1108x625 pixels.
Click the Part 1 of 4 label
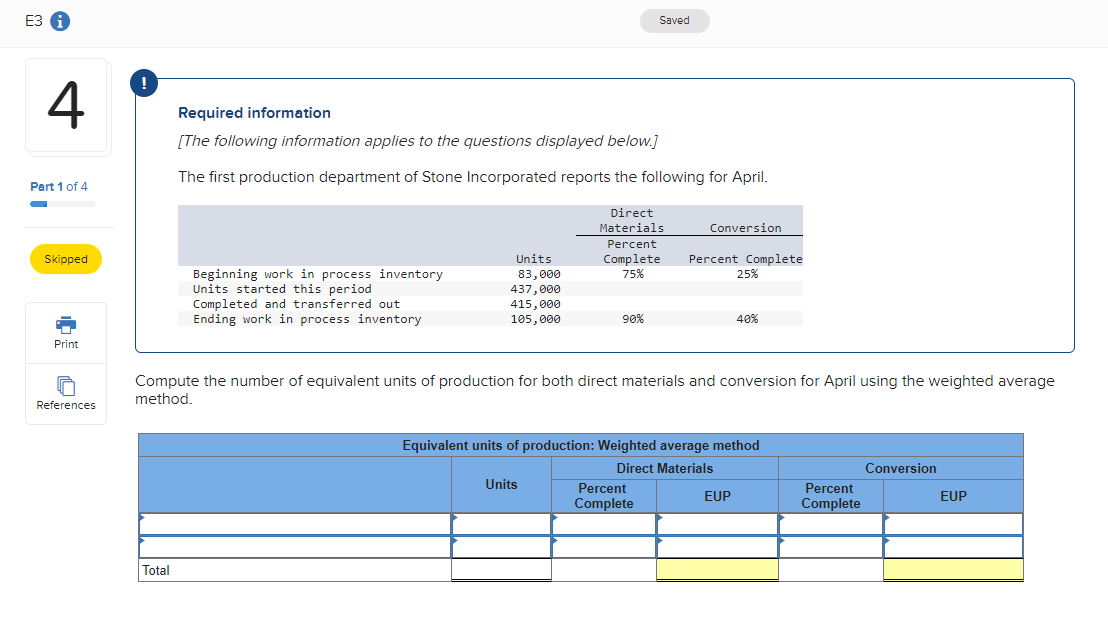[59, 187]
